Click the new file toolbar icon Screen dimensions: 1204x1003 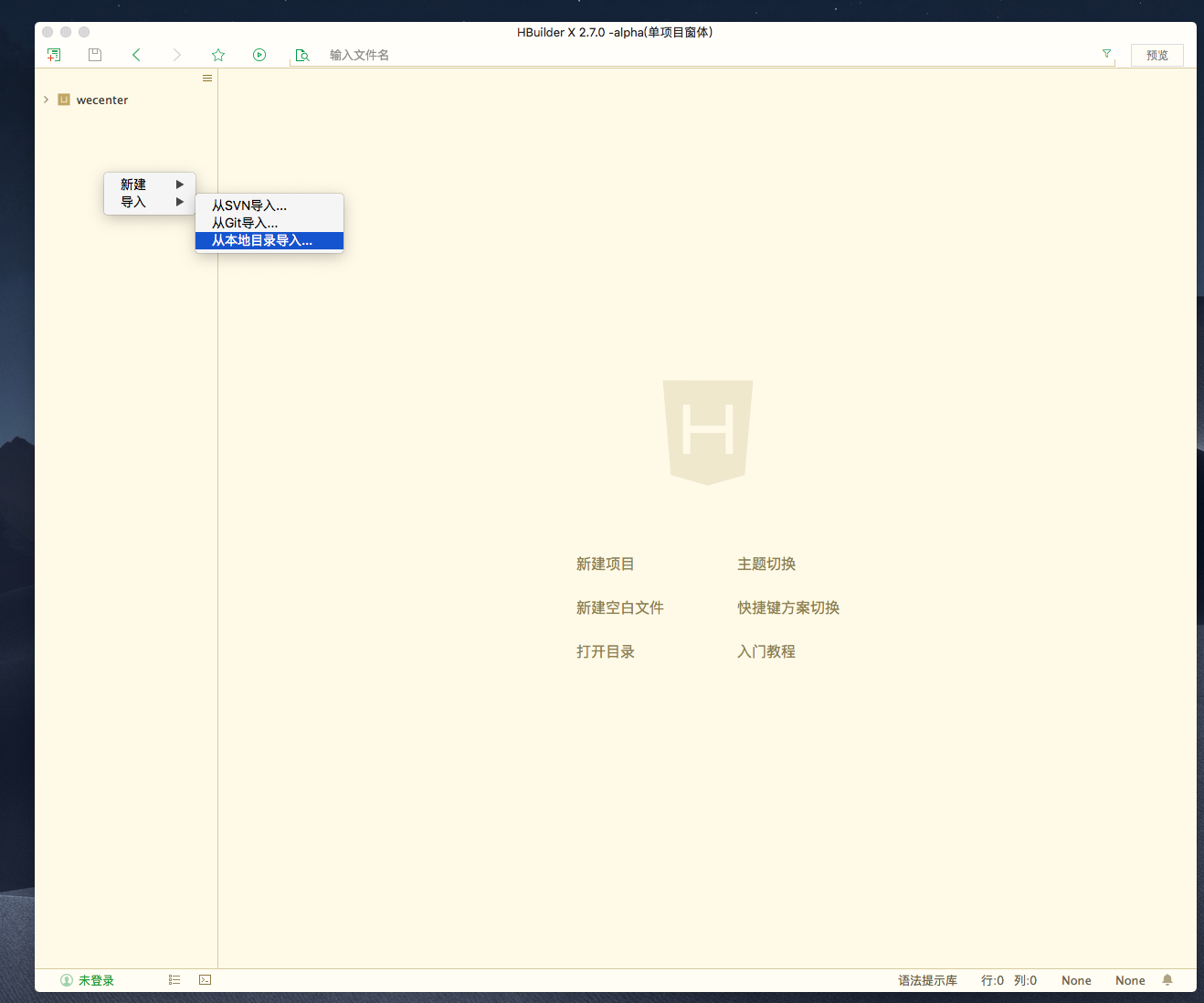[54, 55]
